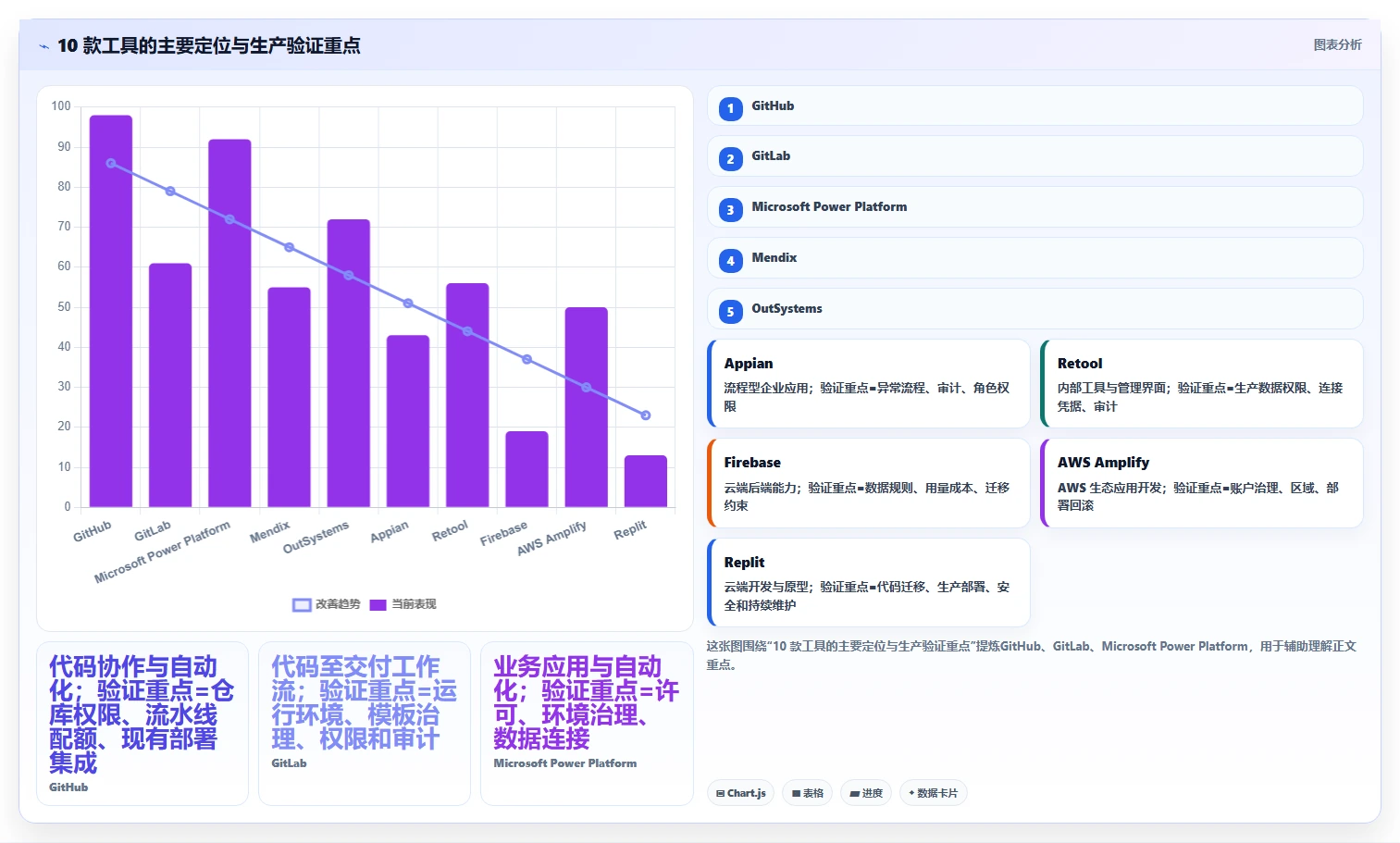Click the Microsoft Power Platform bar in the chart

pyautogui.click(x=229, y=323)
